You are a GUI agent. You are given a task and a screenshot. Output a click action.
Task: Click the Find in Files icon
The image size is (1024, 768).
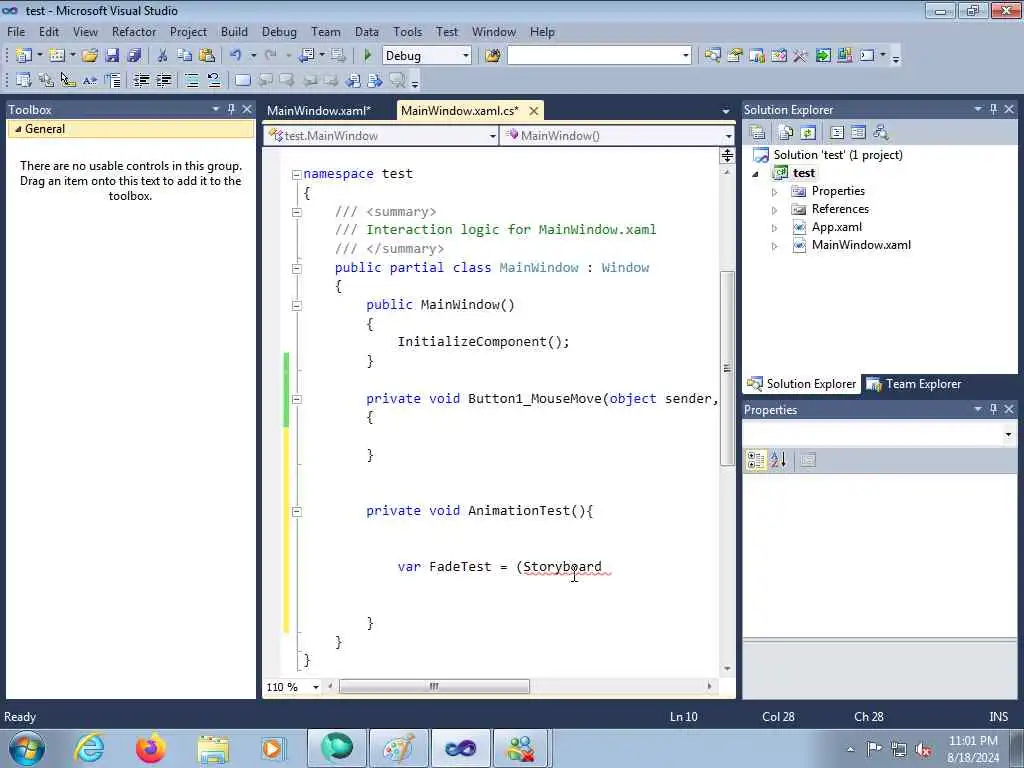(493, 56)
